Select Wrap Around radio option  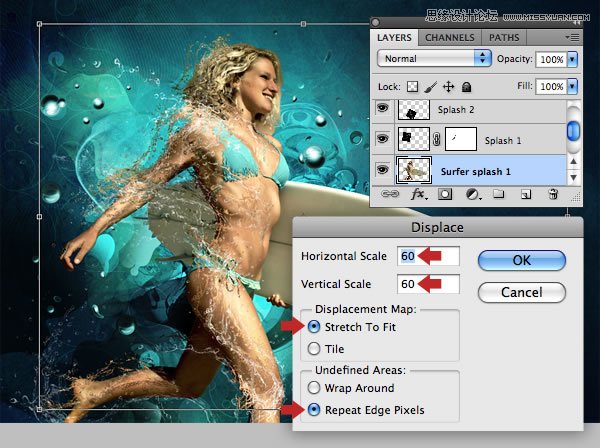pos(314,388)
